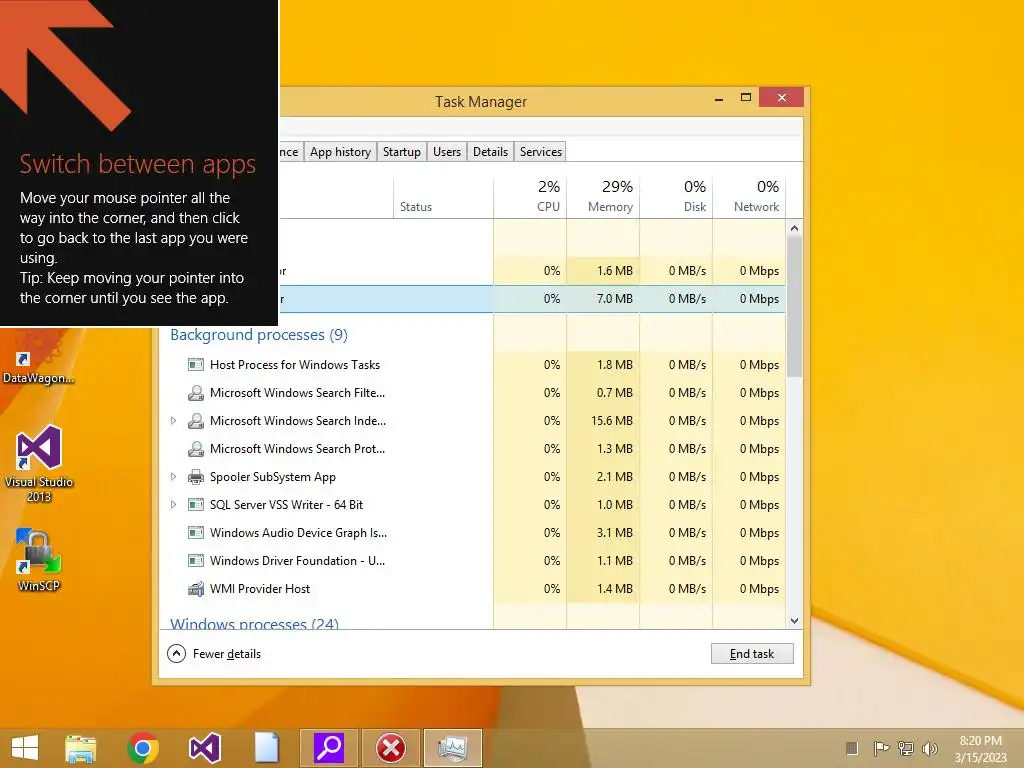Click the 7.0 MB memory cell in selected row
The width and height of the screenshot is (1024, 768).
coord(603,299)
